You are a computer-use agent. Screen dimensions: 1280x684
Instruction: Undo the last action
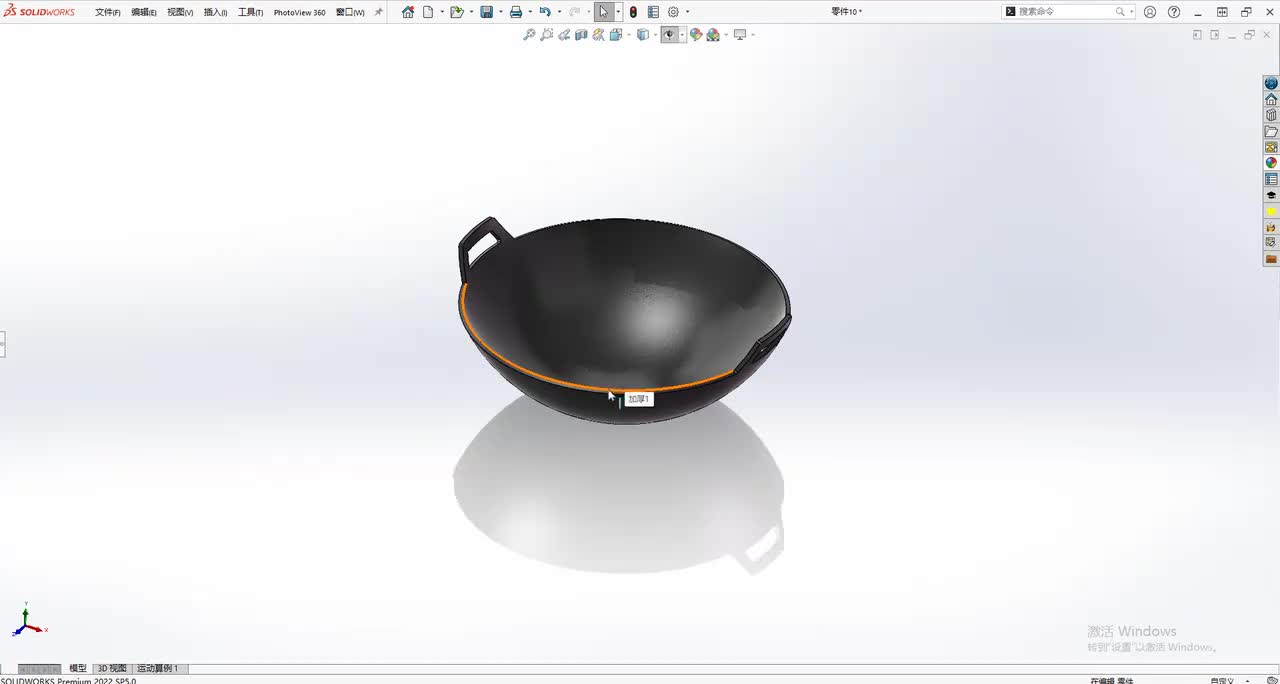click(544, 12)
